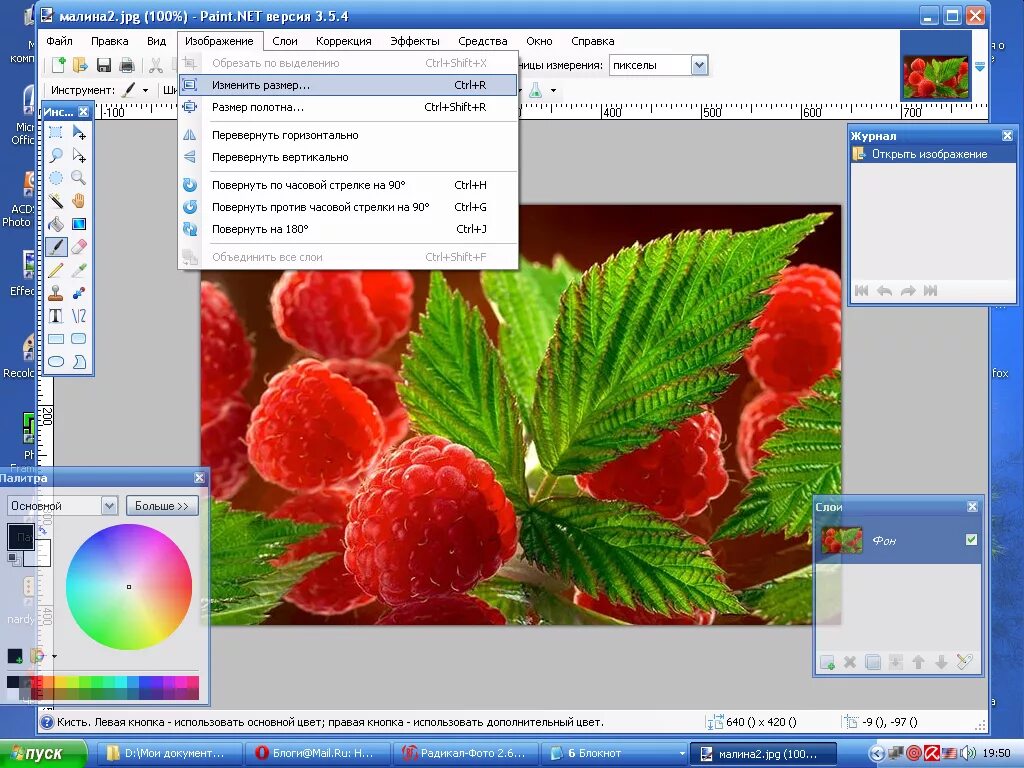Open the Эффекты menu

click(x=415, y=41)
